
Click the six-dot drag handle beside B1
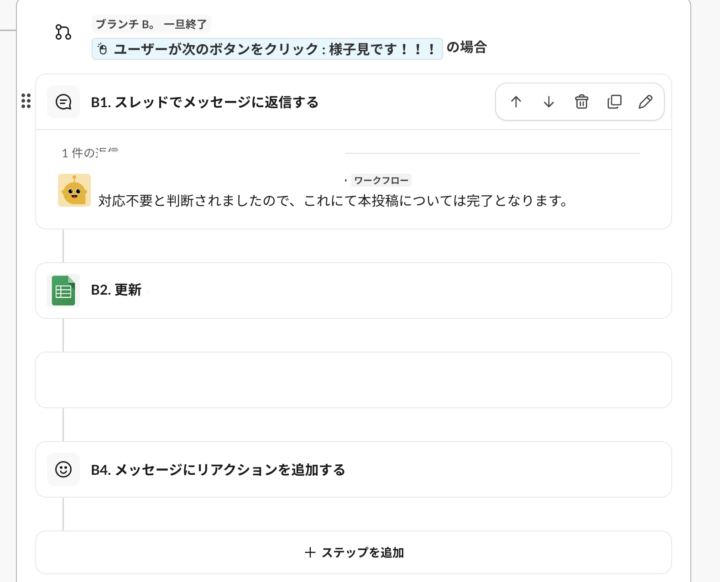(x=26, y=101)
